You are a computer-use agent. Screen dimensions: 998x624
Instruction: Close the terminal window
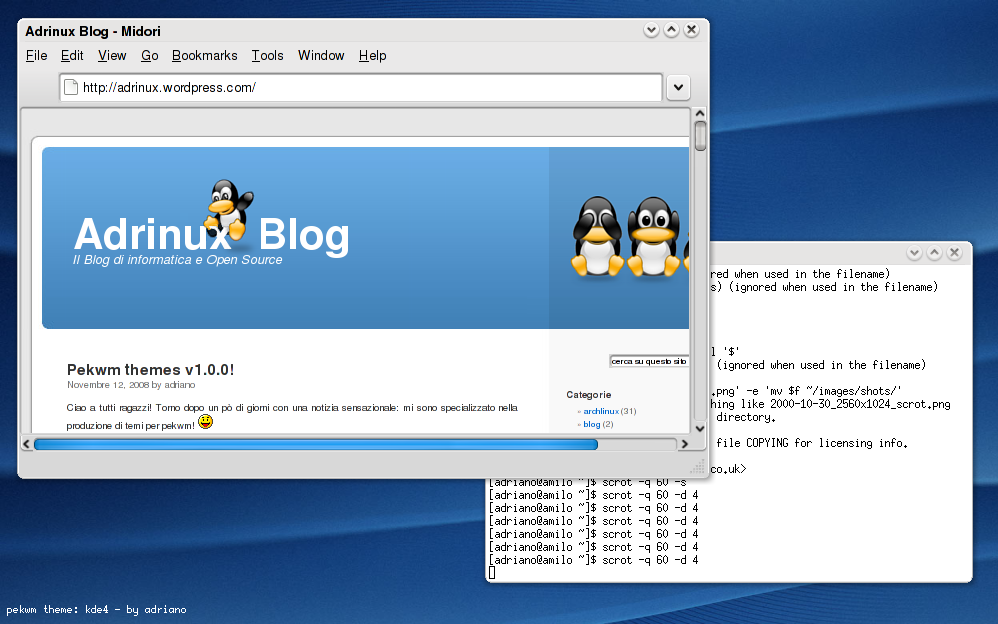pos(955,253)
